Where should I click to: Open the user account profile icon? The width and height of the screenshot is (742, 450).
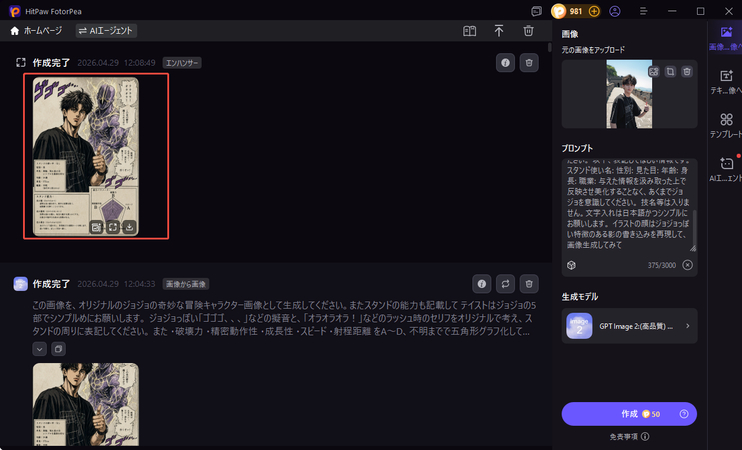click(615, 11)
